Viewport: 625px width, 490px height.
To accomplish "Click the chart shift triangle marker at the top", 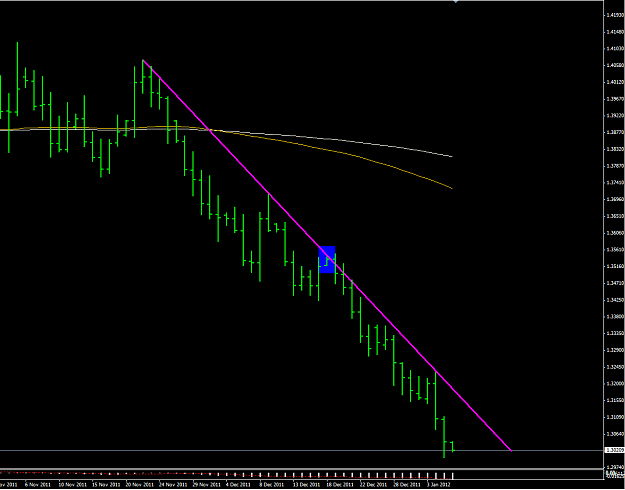I will pyautogui.click(x=456, y=2).
